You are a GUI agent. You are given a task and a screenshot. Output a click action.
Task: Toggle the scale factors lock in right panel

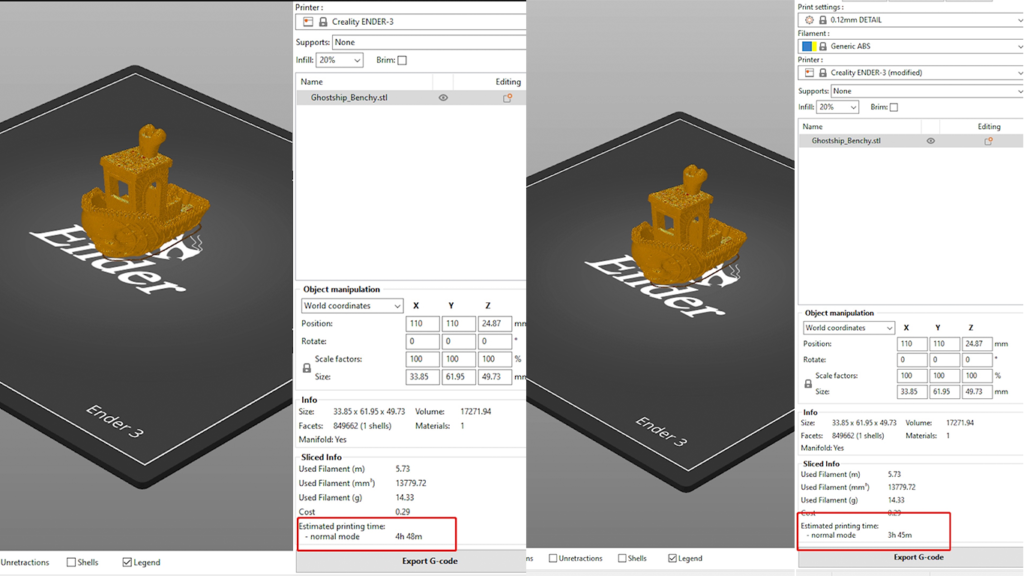click(x=808, y=384)
